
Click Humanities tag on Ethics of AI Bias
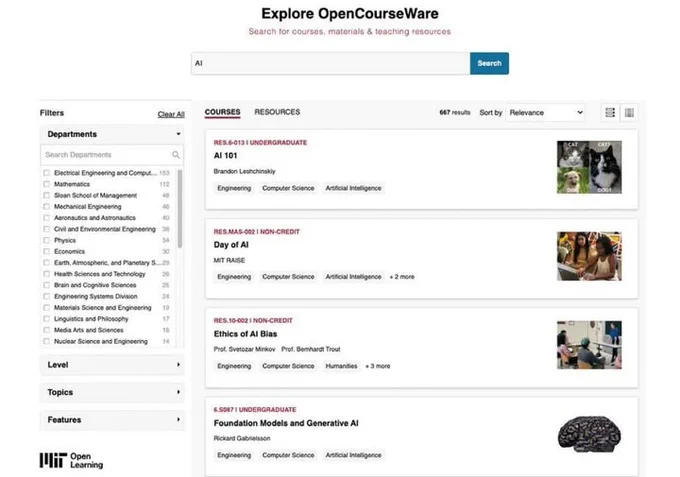pos(341,366)
